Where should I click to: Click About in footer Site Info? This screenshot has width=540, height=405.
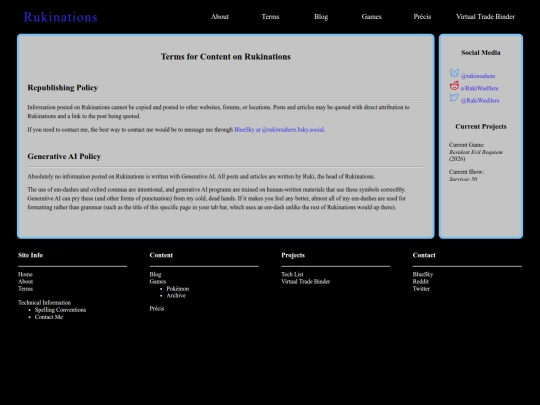click(x=25, y=281)
